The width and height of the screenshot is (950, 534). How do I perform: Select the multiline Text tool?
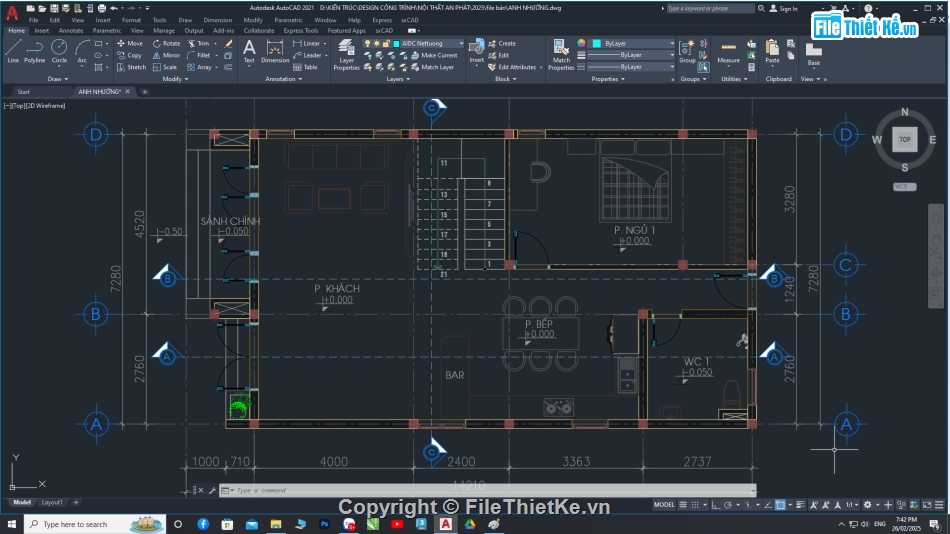249,52
